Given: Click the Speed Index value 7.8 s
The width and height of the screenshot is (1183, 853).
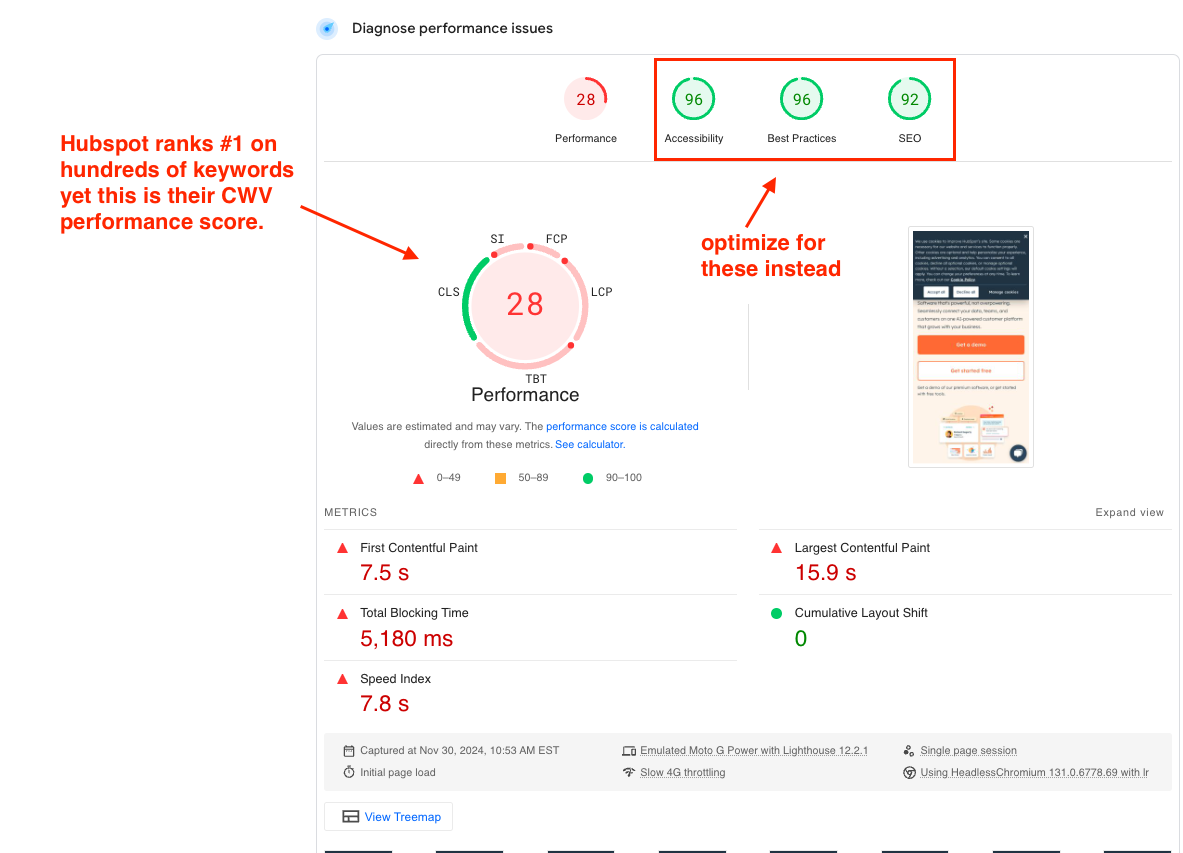Looking at the screenshot, I should tap(385, 704).
